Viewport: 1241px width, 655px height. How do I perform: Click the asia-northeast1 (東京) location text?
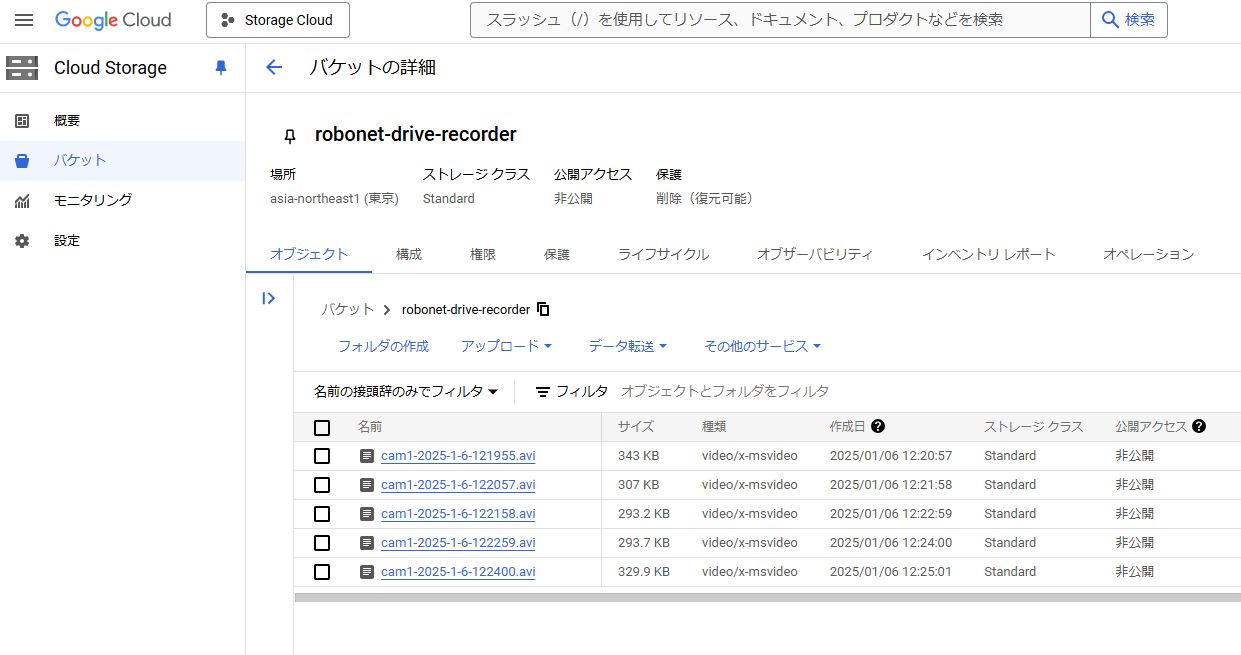click(x=334, y=199)
